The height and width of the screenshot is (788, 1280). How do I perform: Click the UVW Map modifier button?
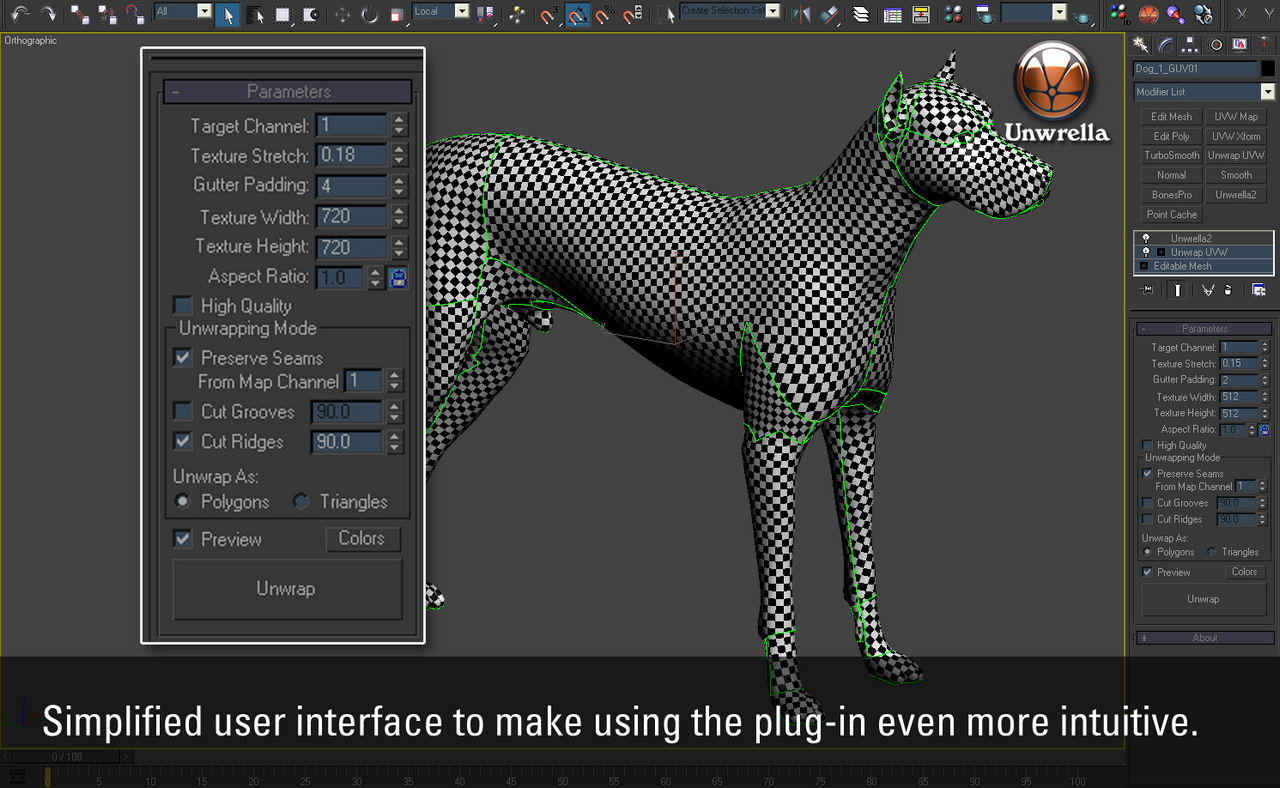1236,117
